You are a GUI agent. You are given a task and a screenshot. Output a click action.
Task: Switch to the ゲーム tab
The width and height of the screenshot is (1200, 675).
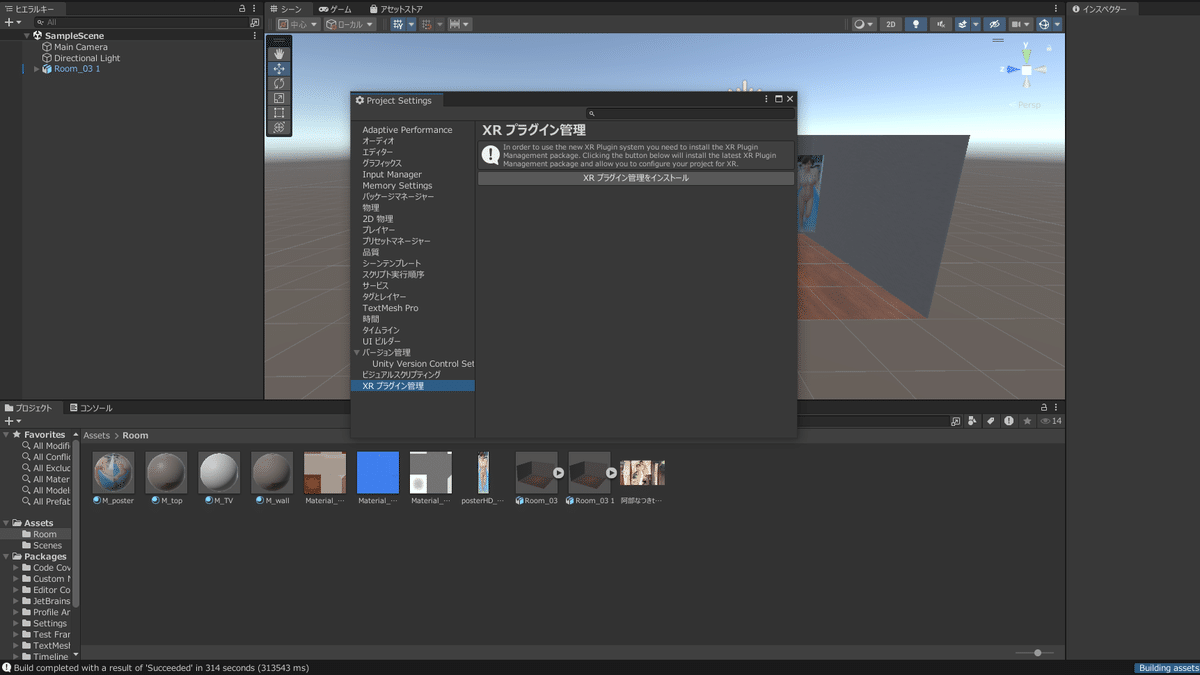[336, 8]
